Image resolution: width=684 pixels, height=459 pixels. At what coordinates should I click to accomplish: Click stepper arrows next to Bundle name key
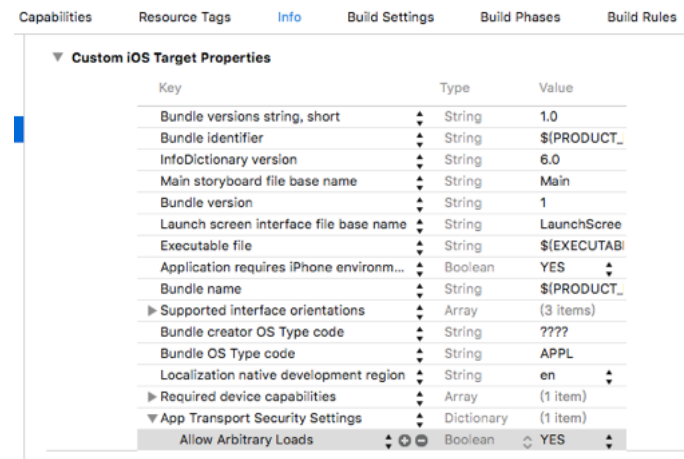[420, 289]
